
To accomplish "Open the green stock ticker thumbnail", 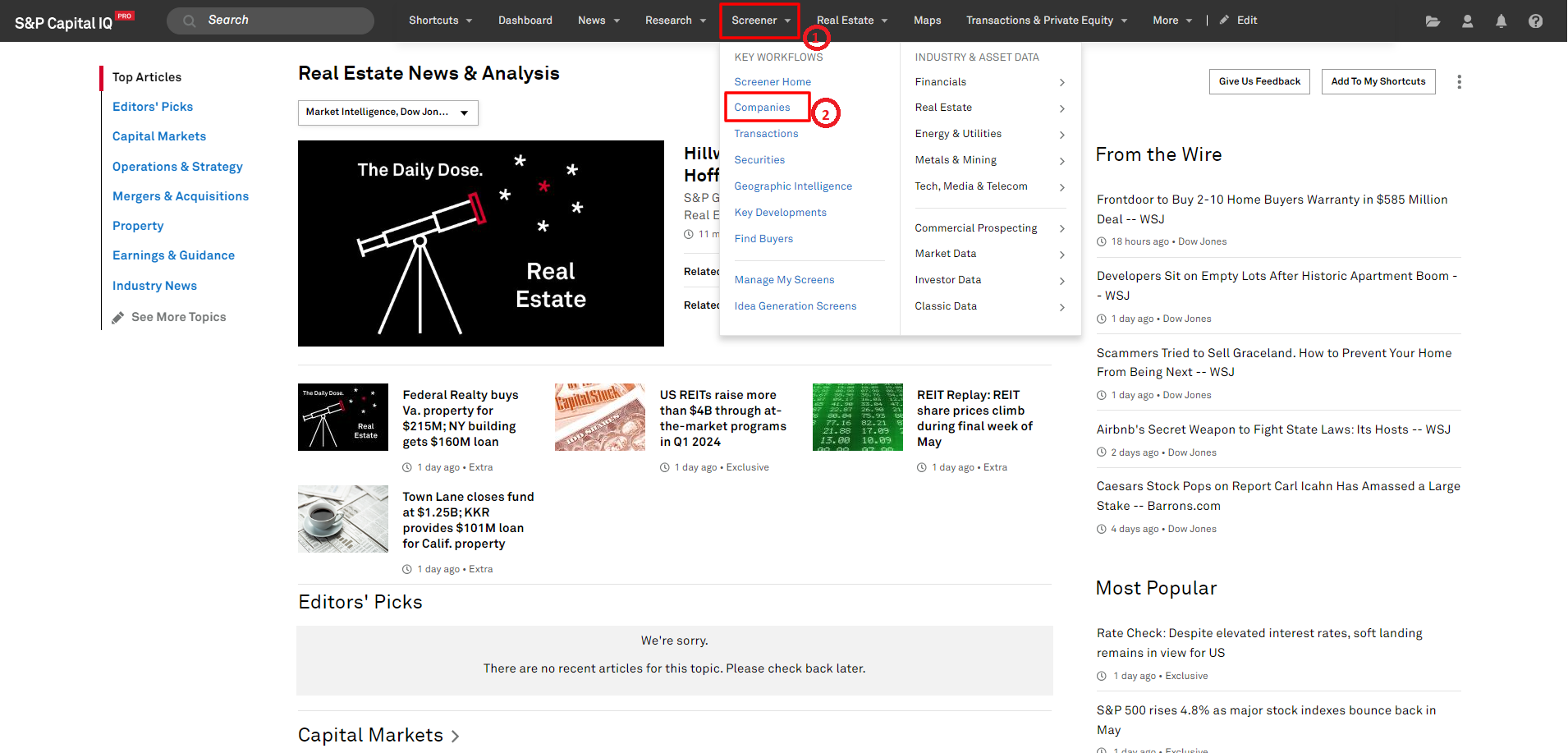I will click(857, 417).
